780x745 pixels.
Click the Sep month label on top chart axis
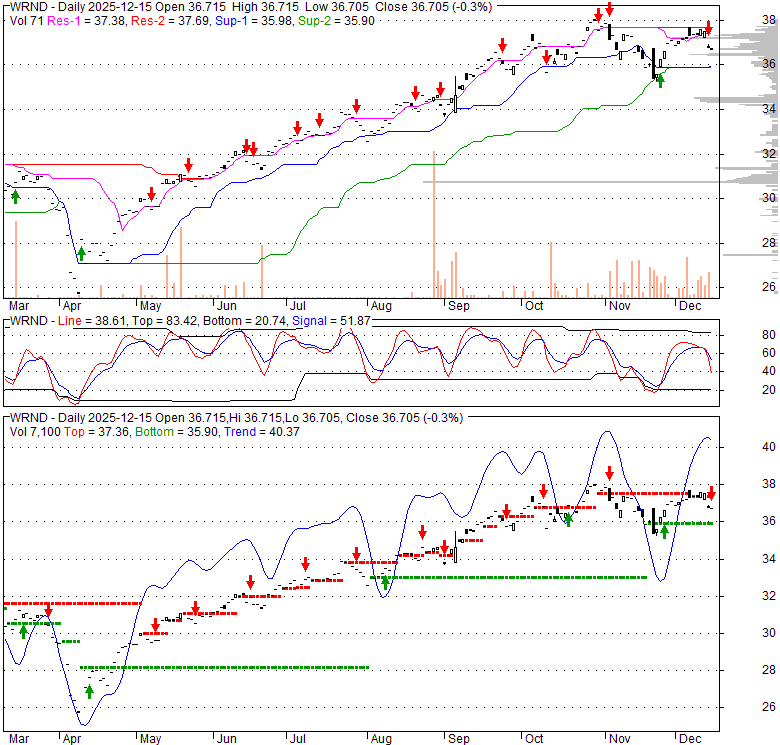459,304
